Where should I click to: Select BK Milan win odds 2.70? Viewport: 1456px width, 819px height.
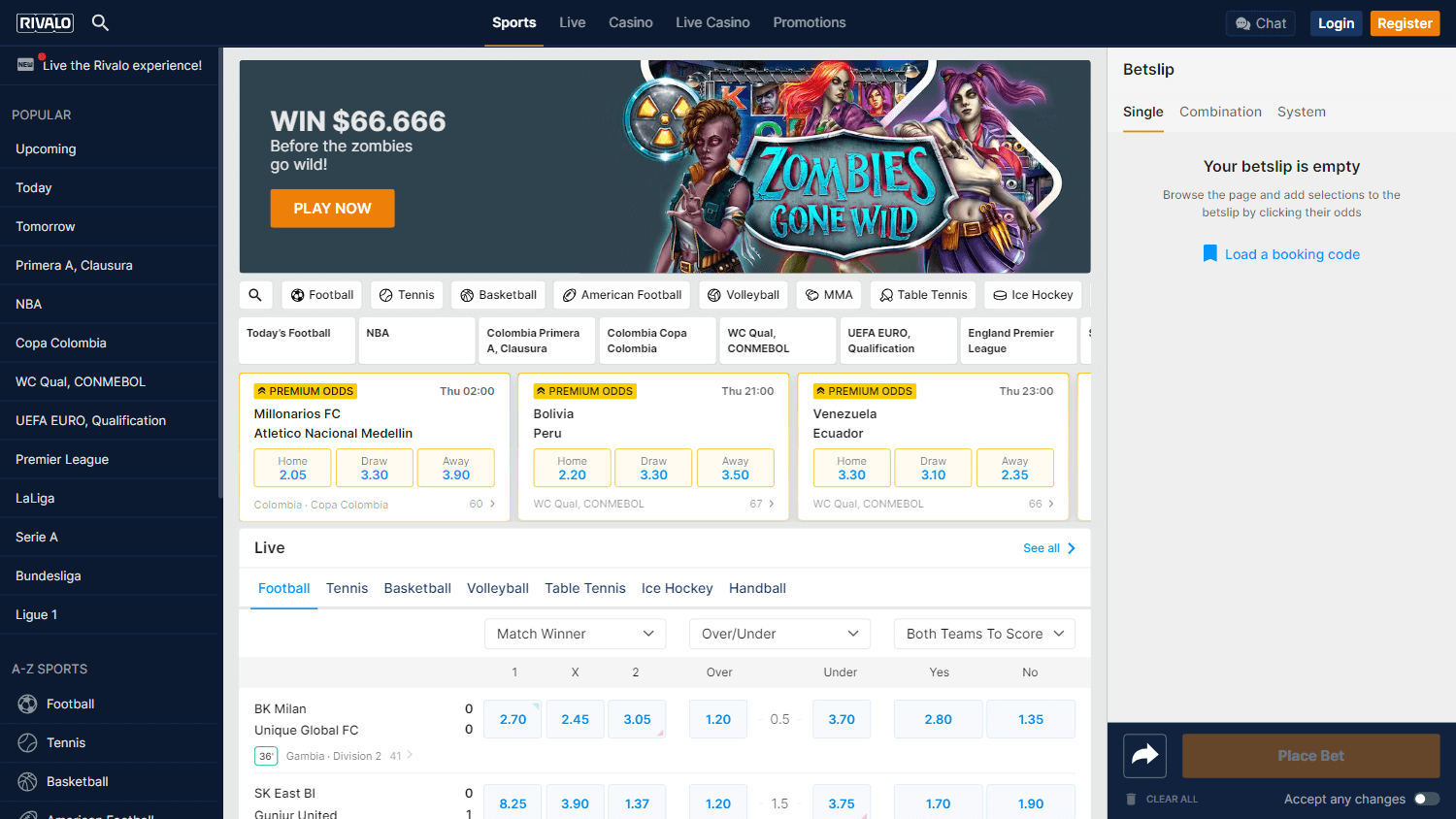pyautogui.click(x=513, y=719)
